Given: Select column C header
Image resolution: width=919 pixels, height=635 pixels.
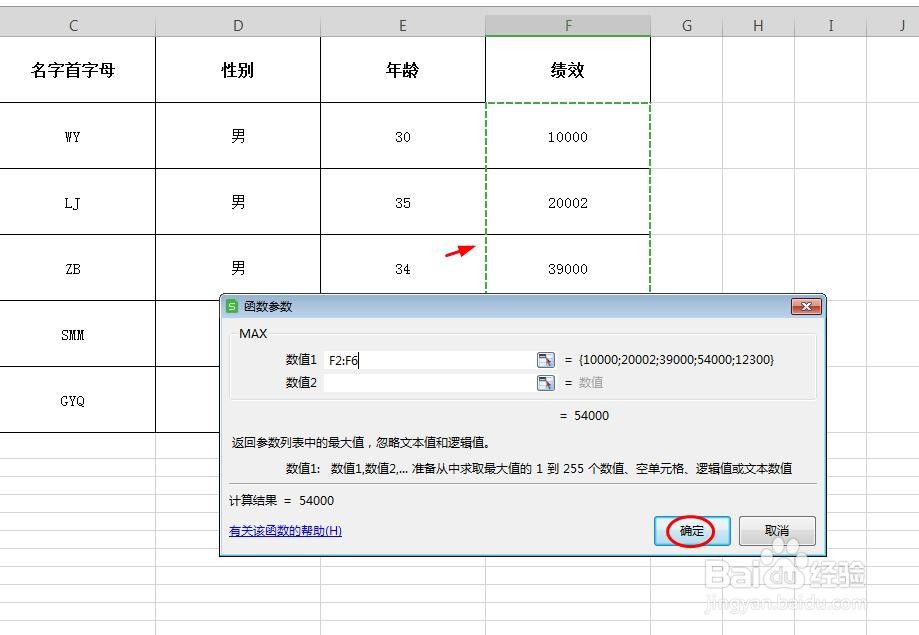Looking at the screenshot, I should click(72, 22).
